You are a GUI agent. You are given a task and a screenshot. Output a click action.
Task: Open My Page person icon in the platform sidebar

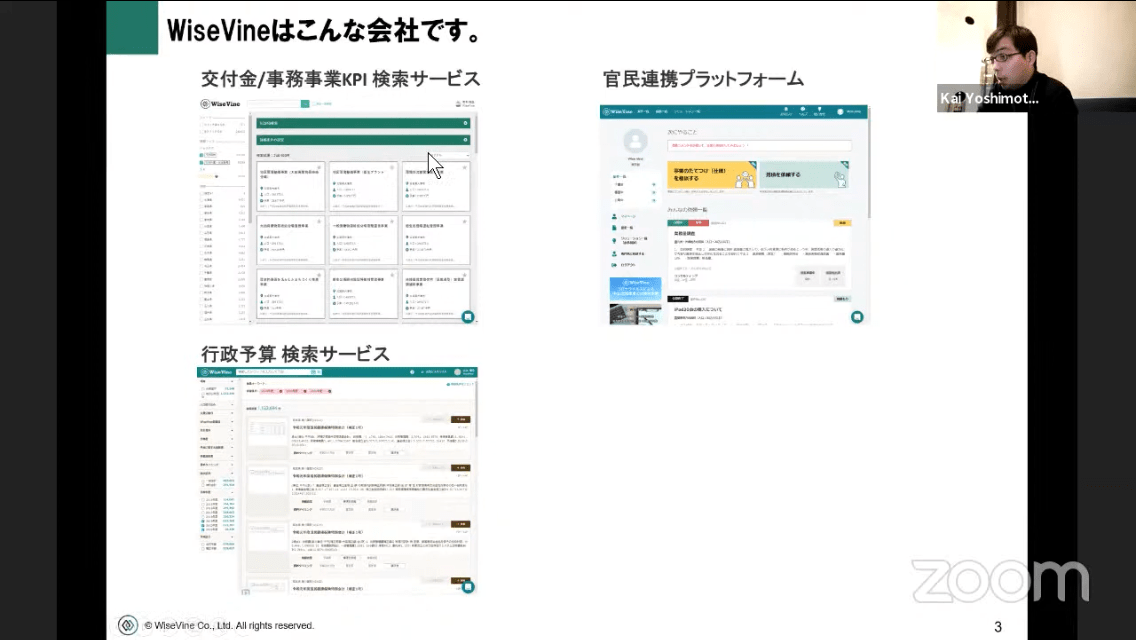(x=614, y=216)
